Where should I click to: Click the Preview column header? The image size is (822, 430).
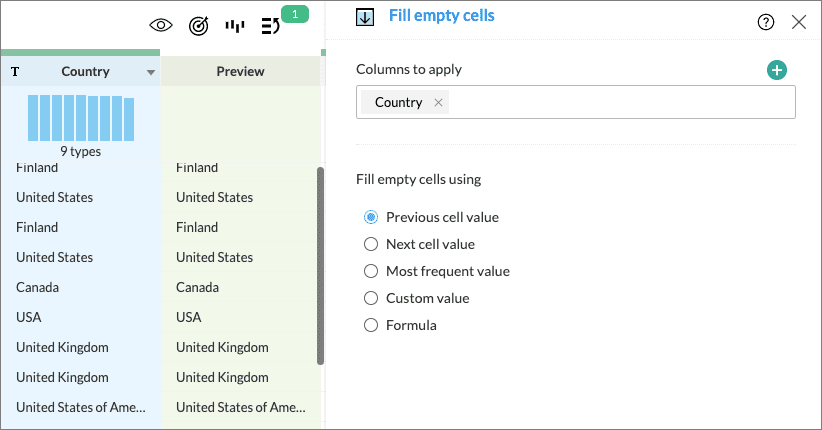click(x=240, y=71)
